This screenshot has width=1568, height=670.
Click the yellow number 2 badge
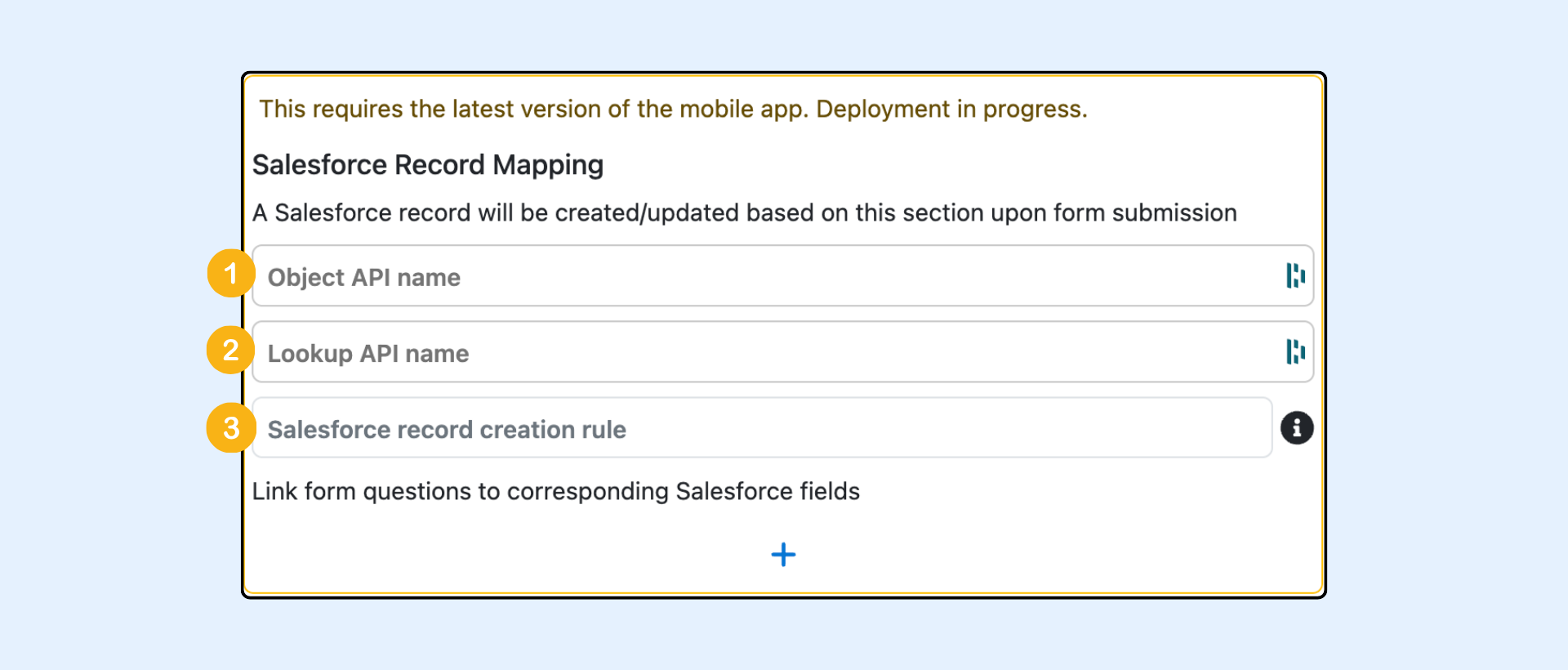coord(231,351)
